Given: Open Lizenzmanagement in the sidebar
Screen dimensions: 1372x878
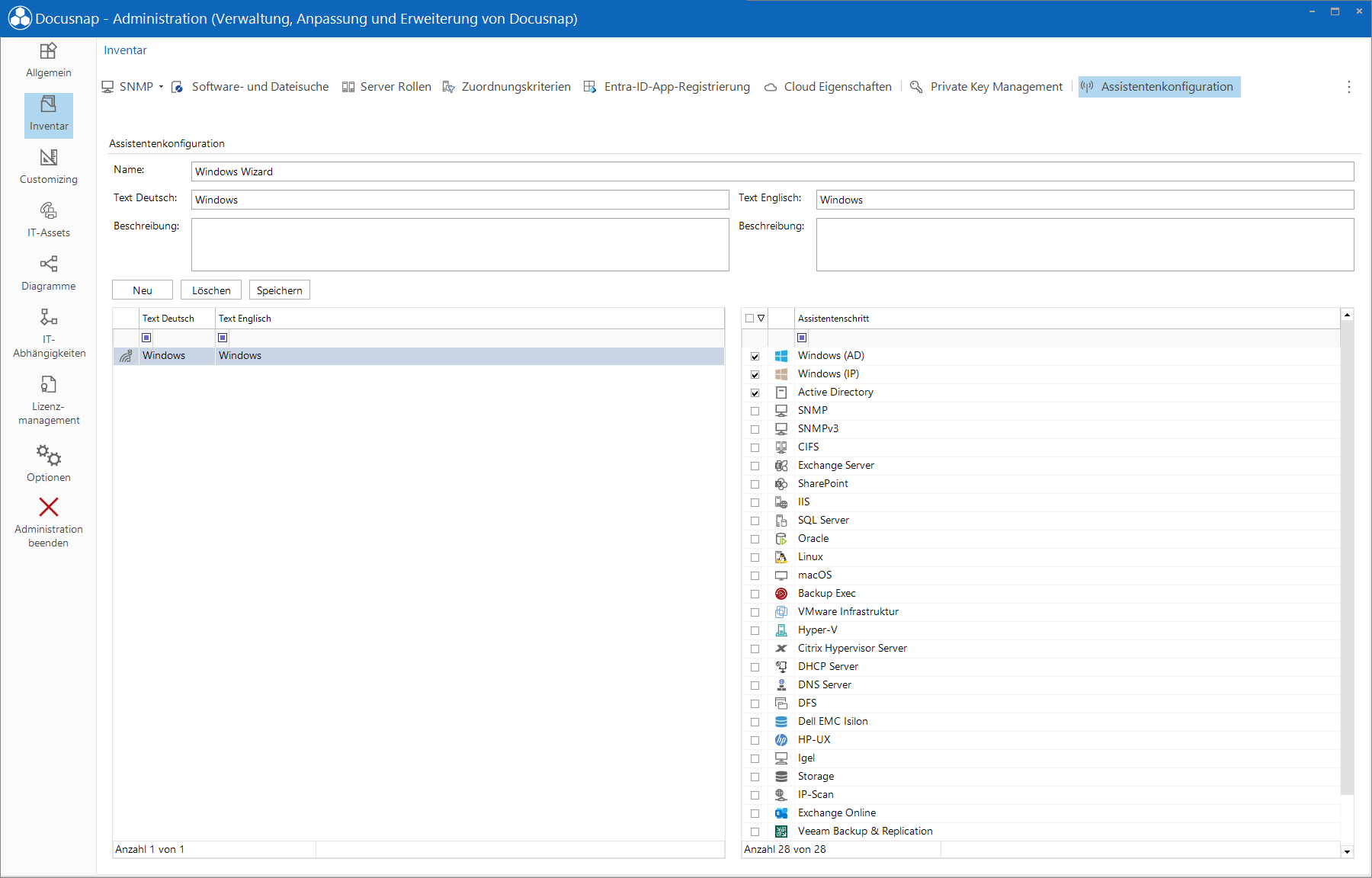Looking at the screenshot, I should 49,401.
